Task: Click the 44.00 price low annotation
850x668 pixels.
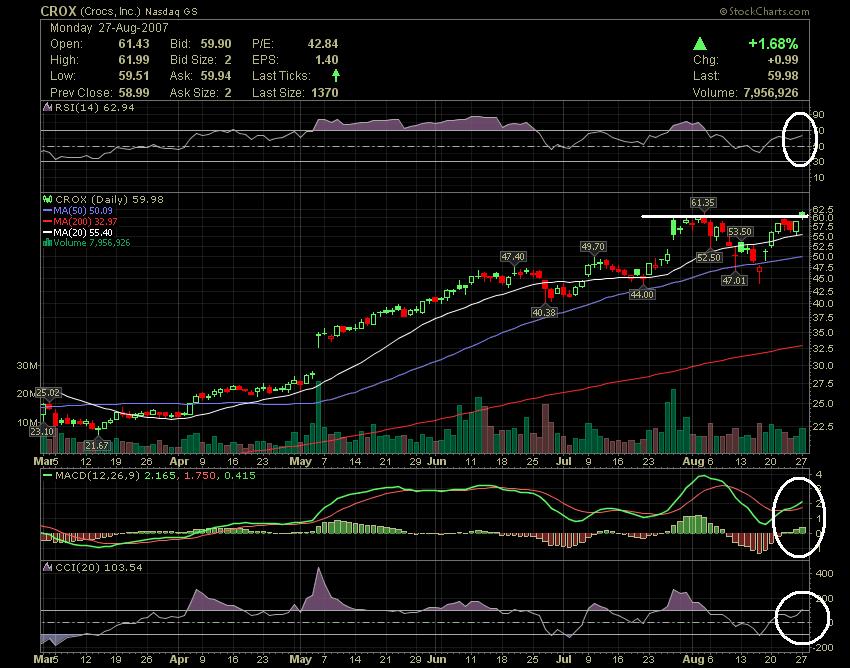Action: click(642, 294)
